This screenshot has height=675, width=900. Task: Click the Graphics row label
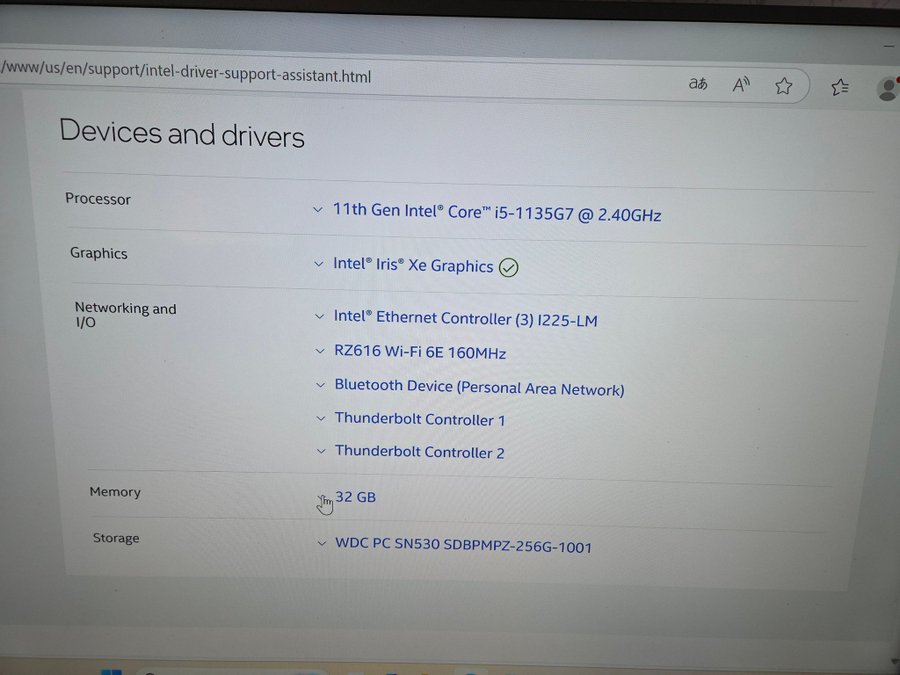click(99, 253)
